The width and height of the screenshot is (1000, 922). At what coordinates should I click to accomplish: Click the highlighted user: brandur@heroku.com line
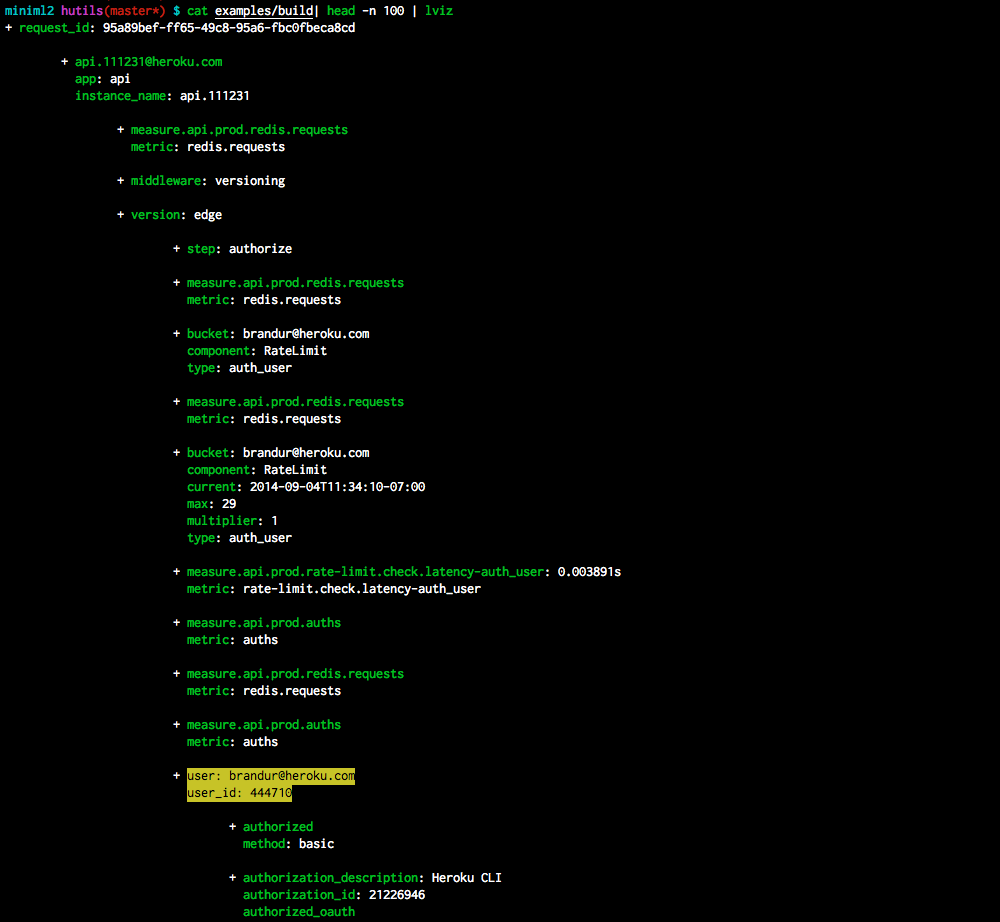click(270, 776)
